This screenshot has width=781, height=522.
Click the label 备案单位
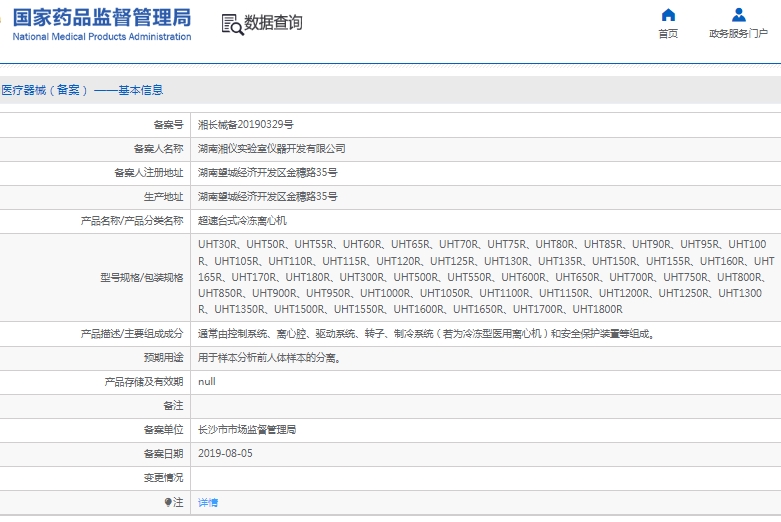tap(163, 429)
